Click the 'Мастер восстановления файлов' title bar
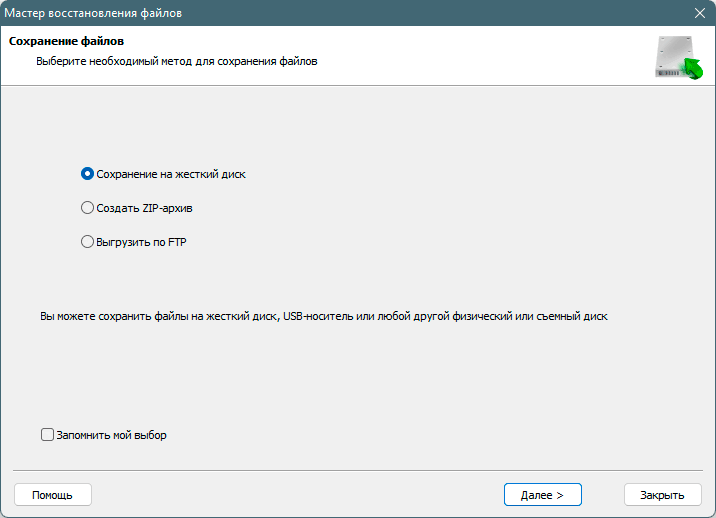Image resolution: width=716 pixels, height=518 pixels. [93, 13]
